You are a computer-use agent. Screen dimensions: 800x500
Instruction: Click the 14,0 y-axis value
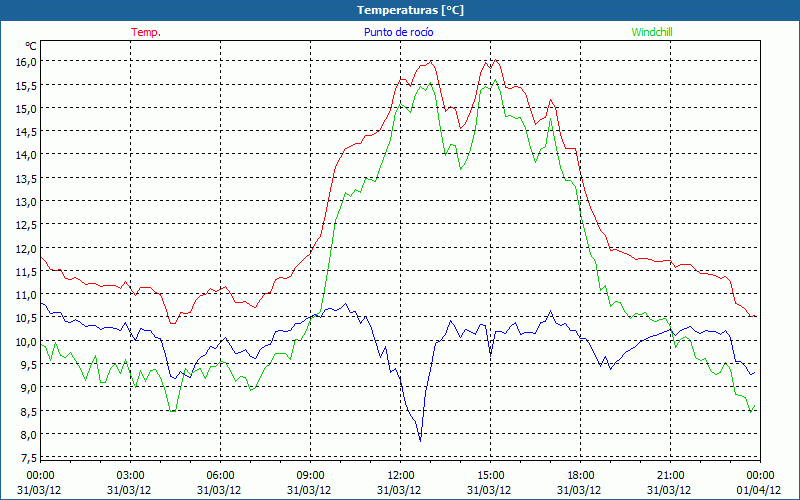(x=27, y=154)
